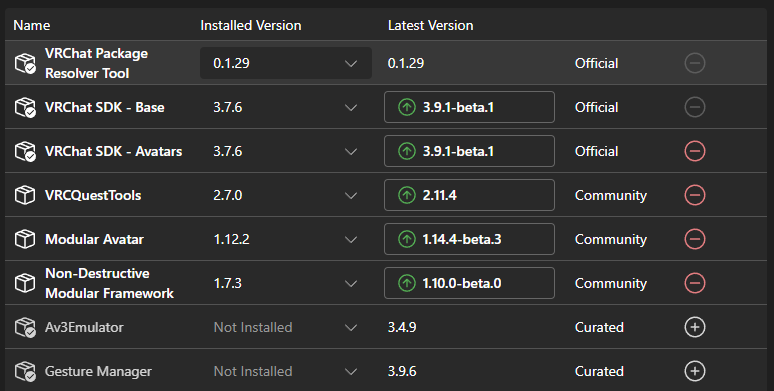
Task: Click Non-Destructive Modular Framework package icon
Action: [x=25, y=283]
